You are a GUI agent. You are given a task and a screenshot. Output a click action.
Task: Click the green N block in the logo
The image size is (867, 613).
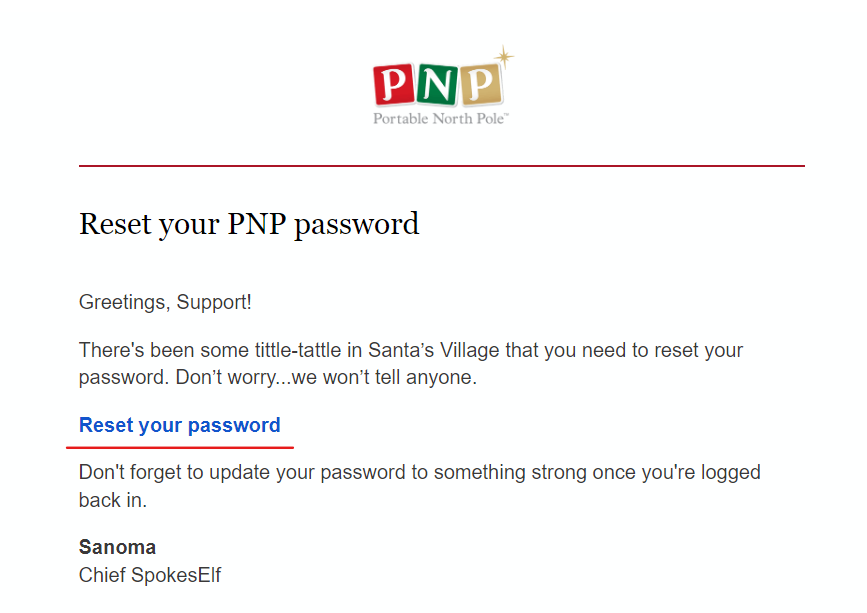437,85
